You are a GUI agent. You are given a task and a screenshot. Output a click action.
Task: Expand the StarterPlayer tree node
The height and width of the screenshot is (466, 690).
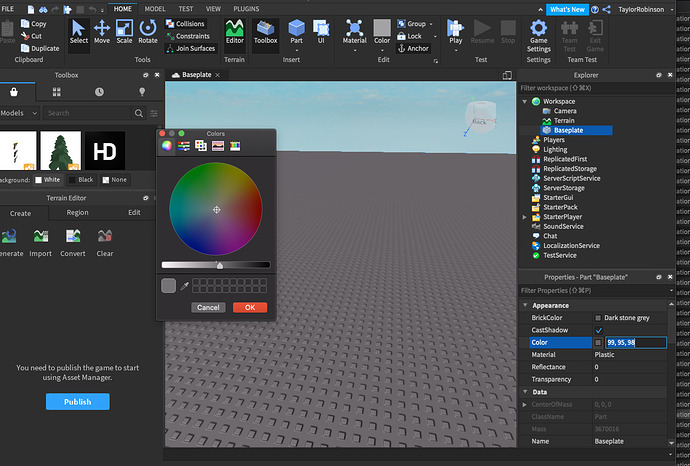point(525,216)
